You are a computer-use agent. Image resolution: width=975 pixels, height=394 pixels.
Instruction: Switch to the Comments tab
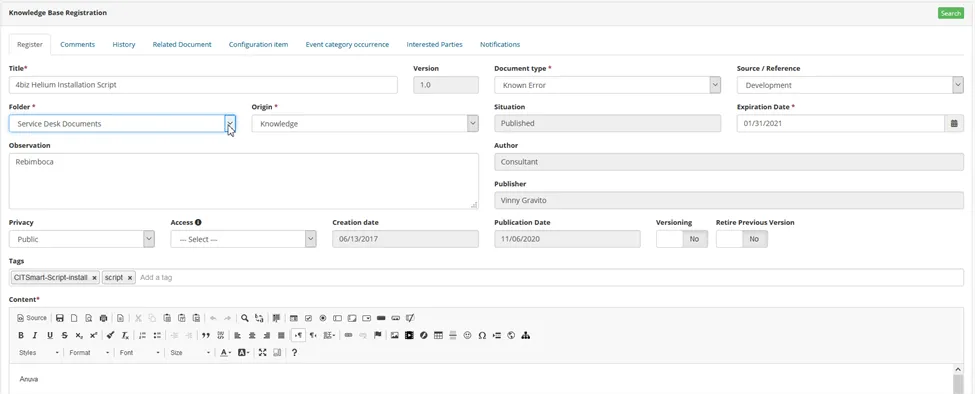coord(78,45)
